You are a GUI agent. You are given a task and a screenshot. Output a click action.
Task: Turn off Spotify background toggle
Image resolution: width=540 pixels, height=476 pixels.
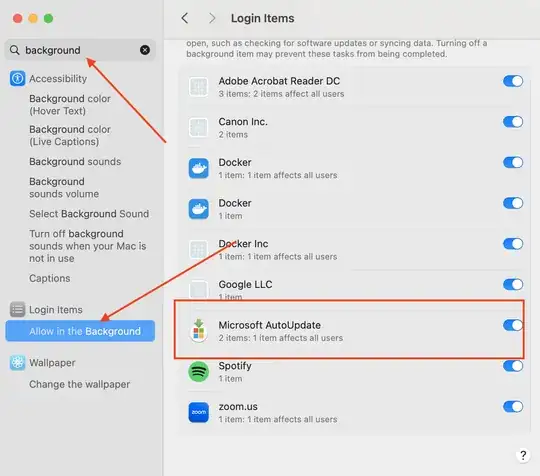(x=513, y=366)
